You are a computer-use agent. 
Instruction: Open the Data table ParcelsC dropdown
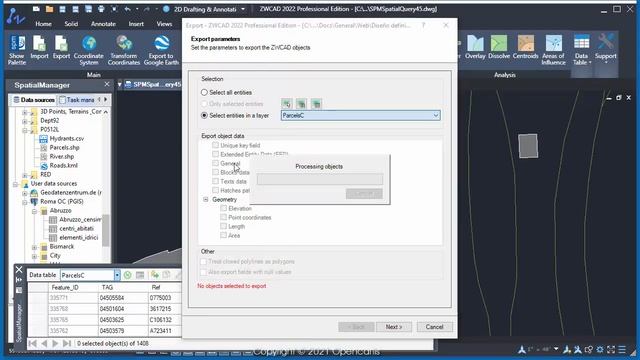tap(117, 275)
